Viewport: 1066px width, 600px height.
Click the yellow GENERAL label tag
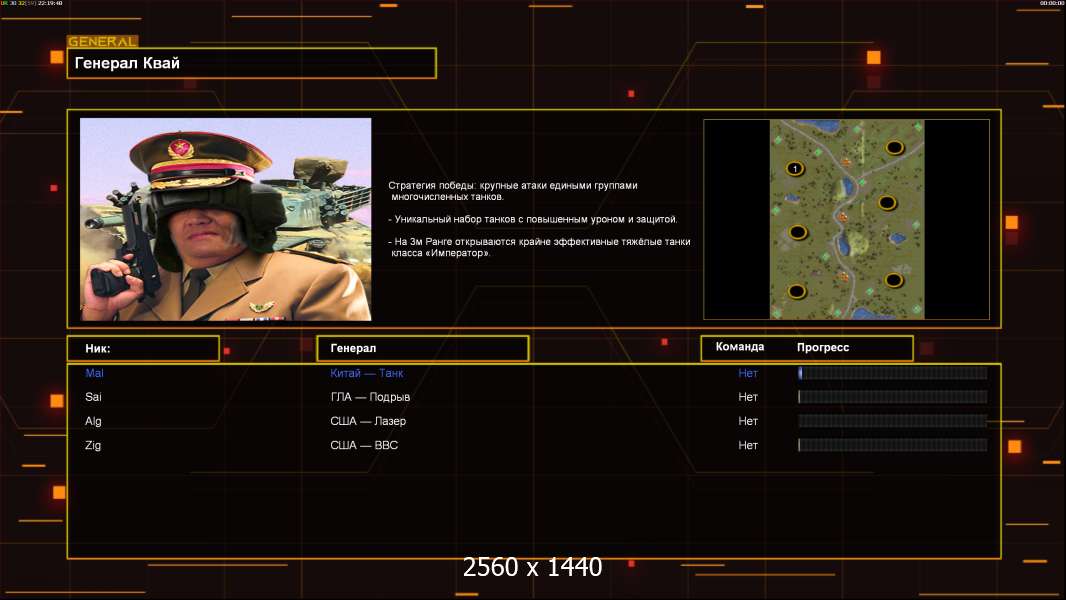tap(102, 42)
